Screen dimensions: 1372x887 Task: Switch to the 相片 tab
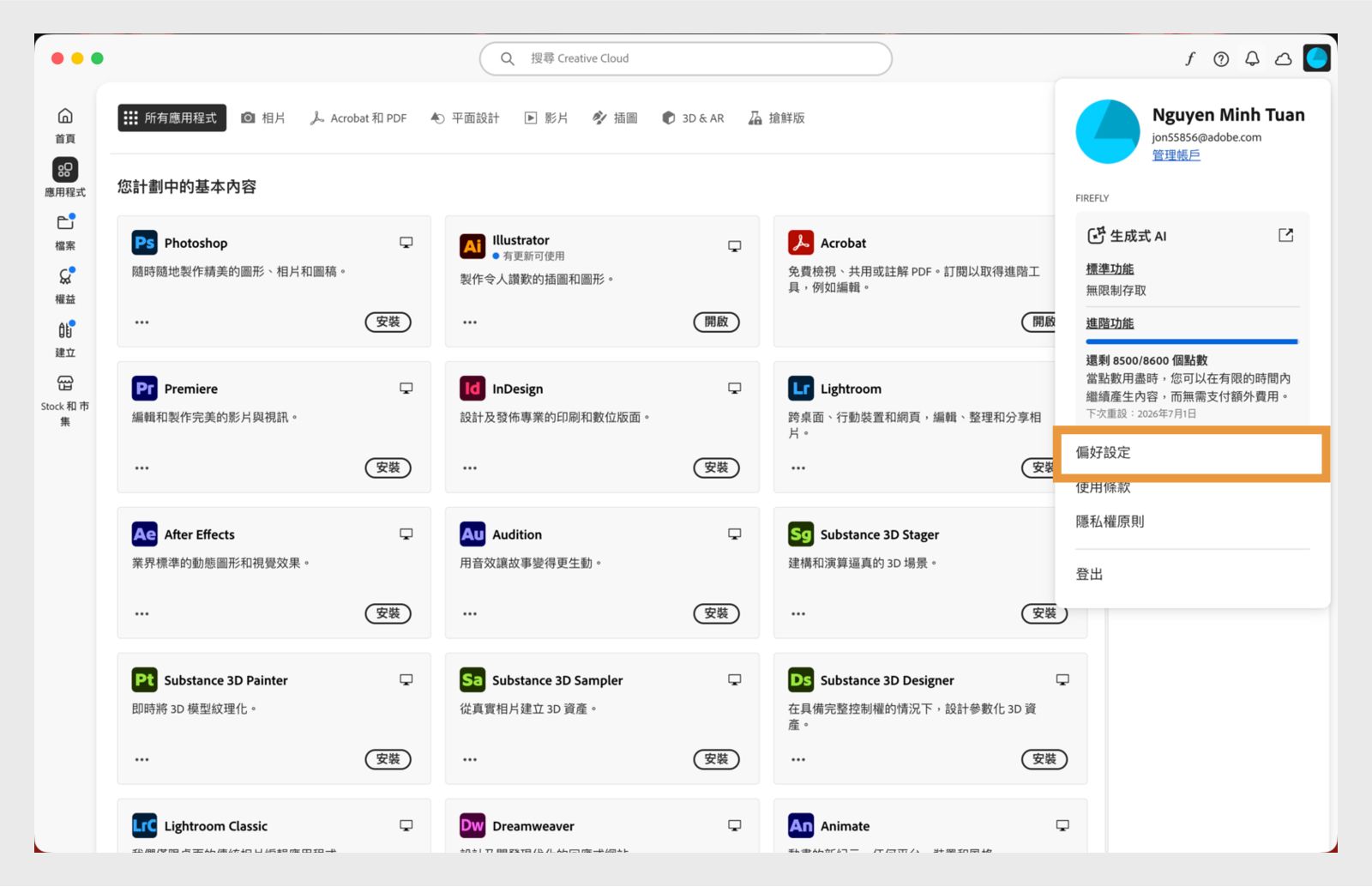(x=263, y=118)
